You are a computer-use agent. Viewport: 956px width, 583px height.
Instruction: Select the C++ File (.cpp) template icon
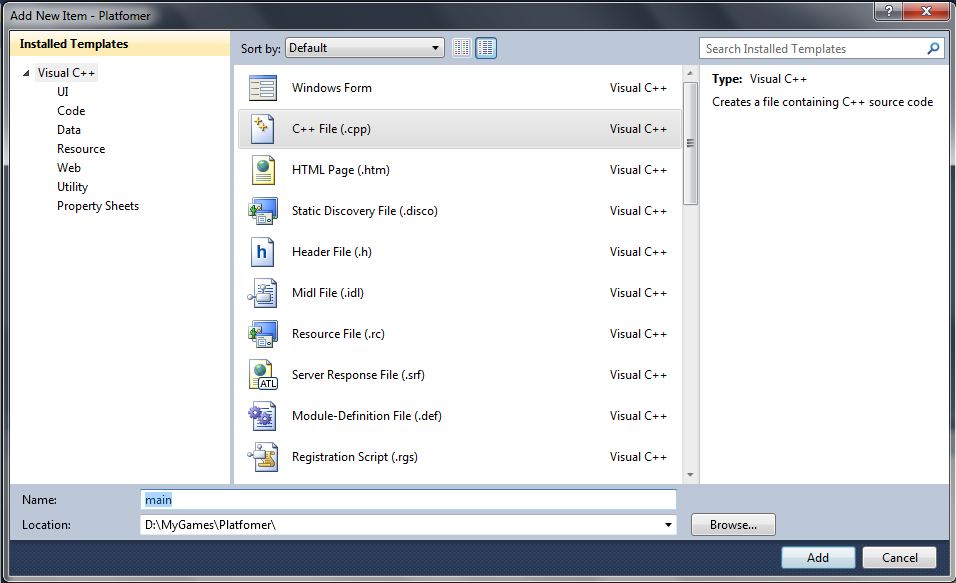coord(263,129)
